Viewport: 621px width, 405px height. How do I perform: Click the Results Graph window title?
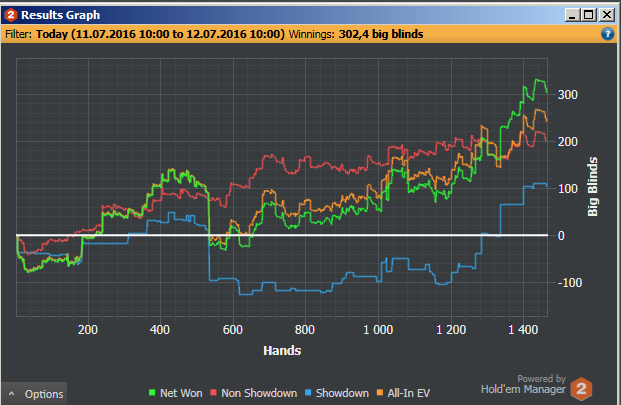tap(61, 15)
